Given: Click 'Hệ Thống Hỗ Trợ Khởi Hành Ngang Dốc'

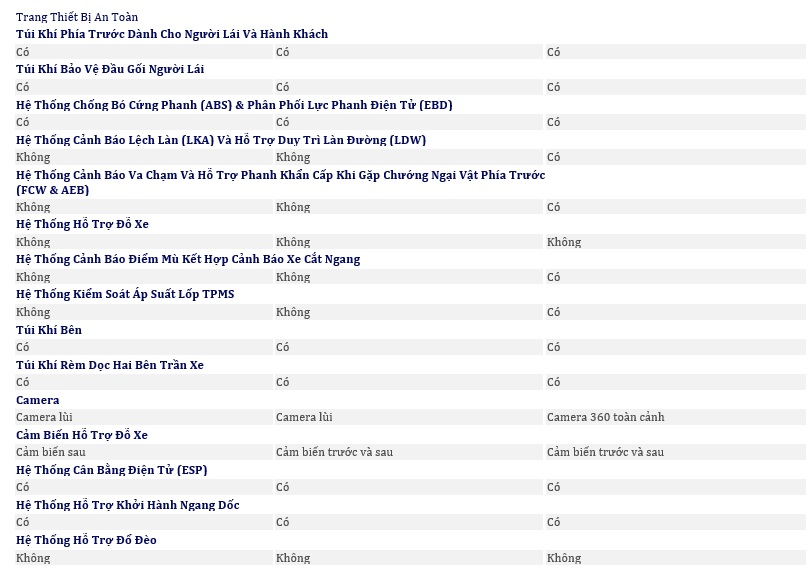Looking at the screenshot, I should 128,505.
